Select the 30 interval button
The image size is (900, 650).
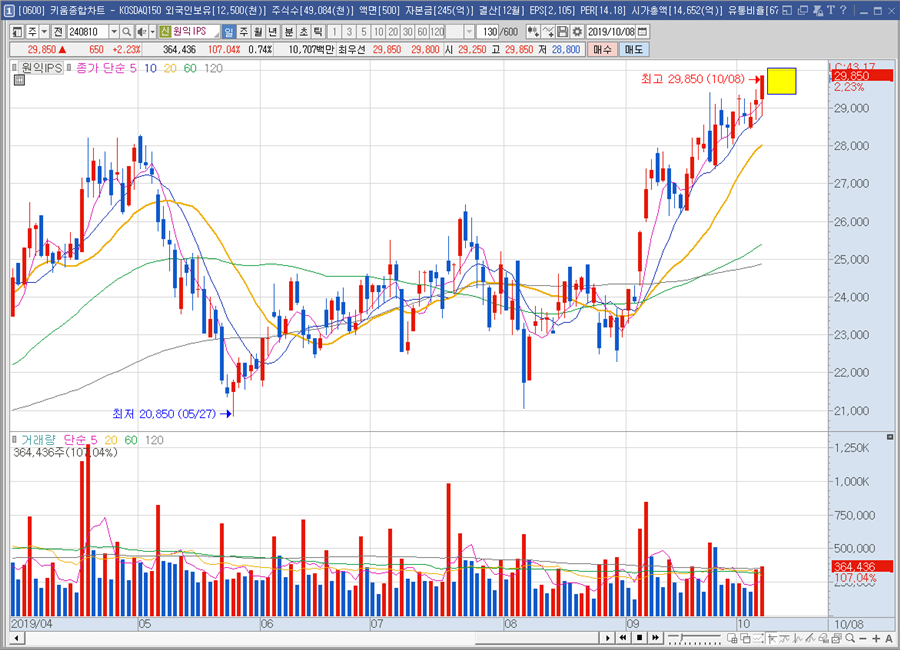coord(408,32)
